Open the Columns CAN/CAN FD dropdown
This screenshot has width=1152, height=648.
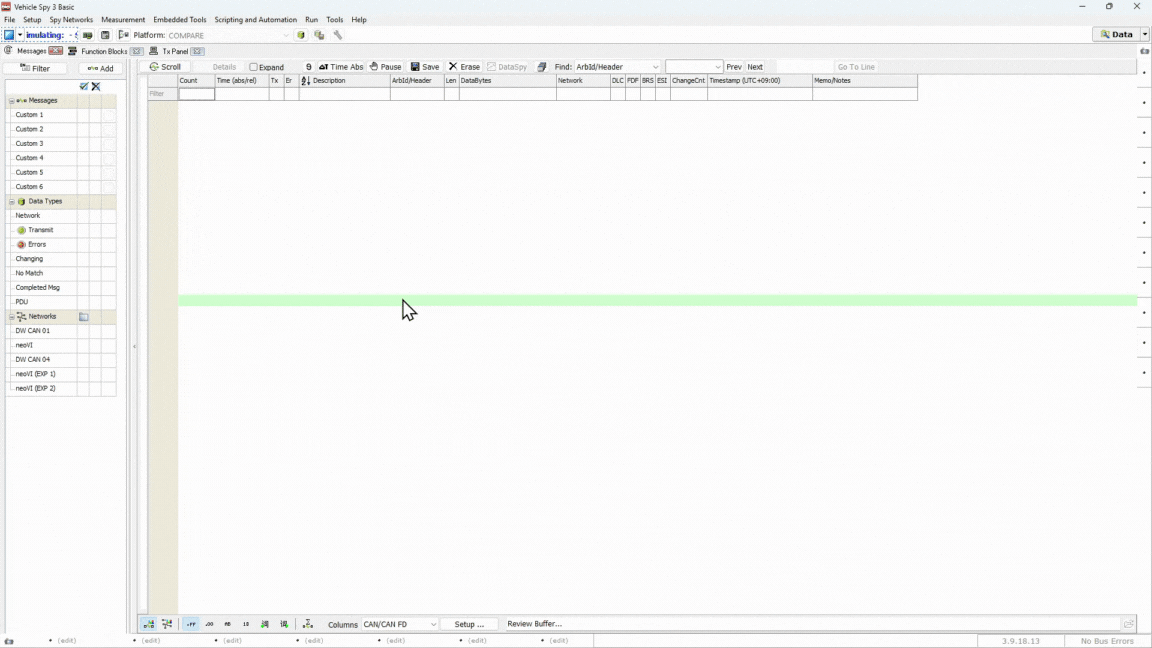[x=433, y=624]
